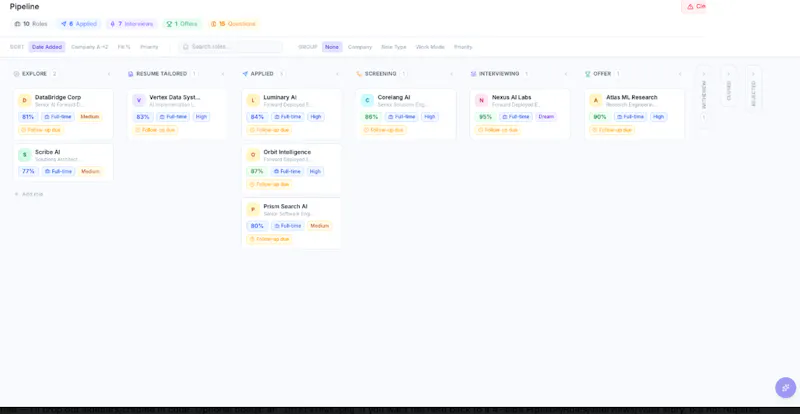Click the Screening column phone icon
This screenshot has width=800, height=414.
(359, 74)
